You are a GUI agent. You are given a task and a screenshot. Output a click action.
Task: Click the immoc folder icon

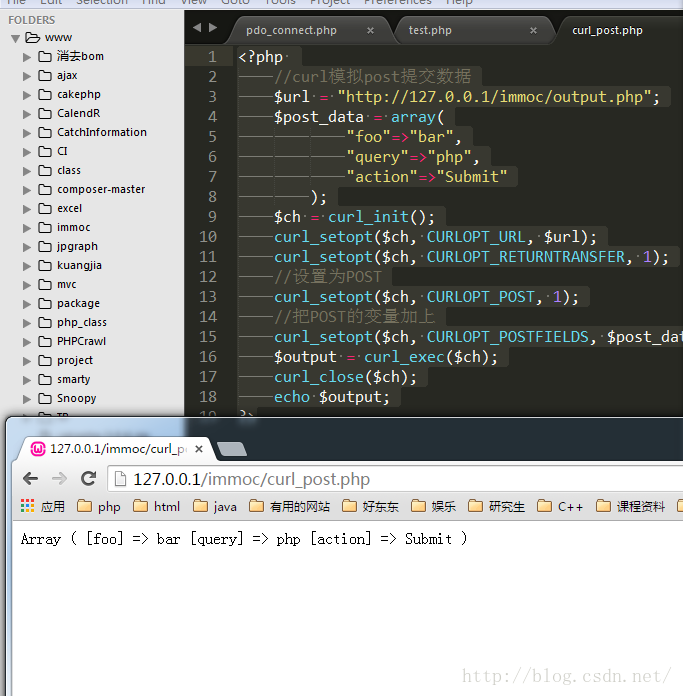click(45, 228)
